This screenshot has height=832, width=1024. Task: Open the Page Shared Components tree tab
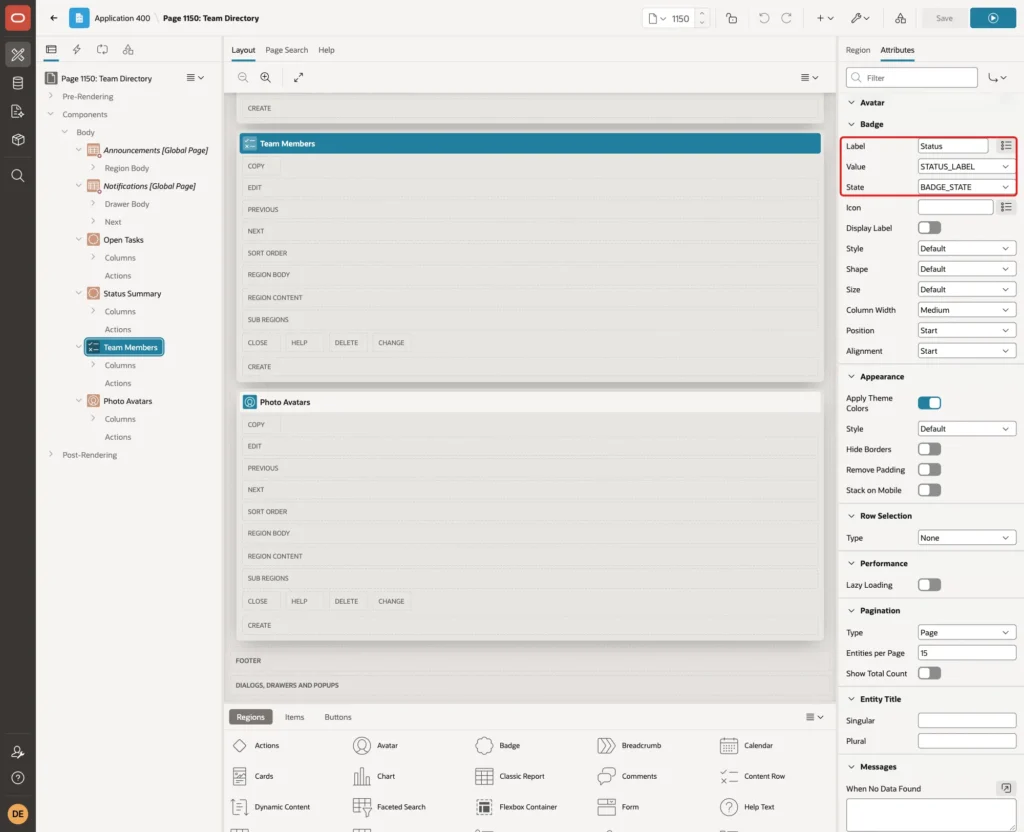128,50
